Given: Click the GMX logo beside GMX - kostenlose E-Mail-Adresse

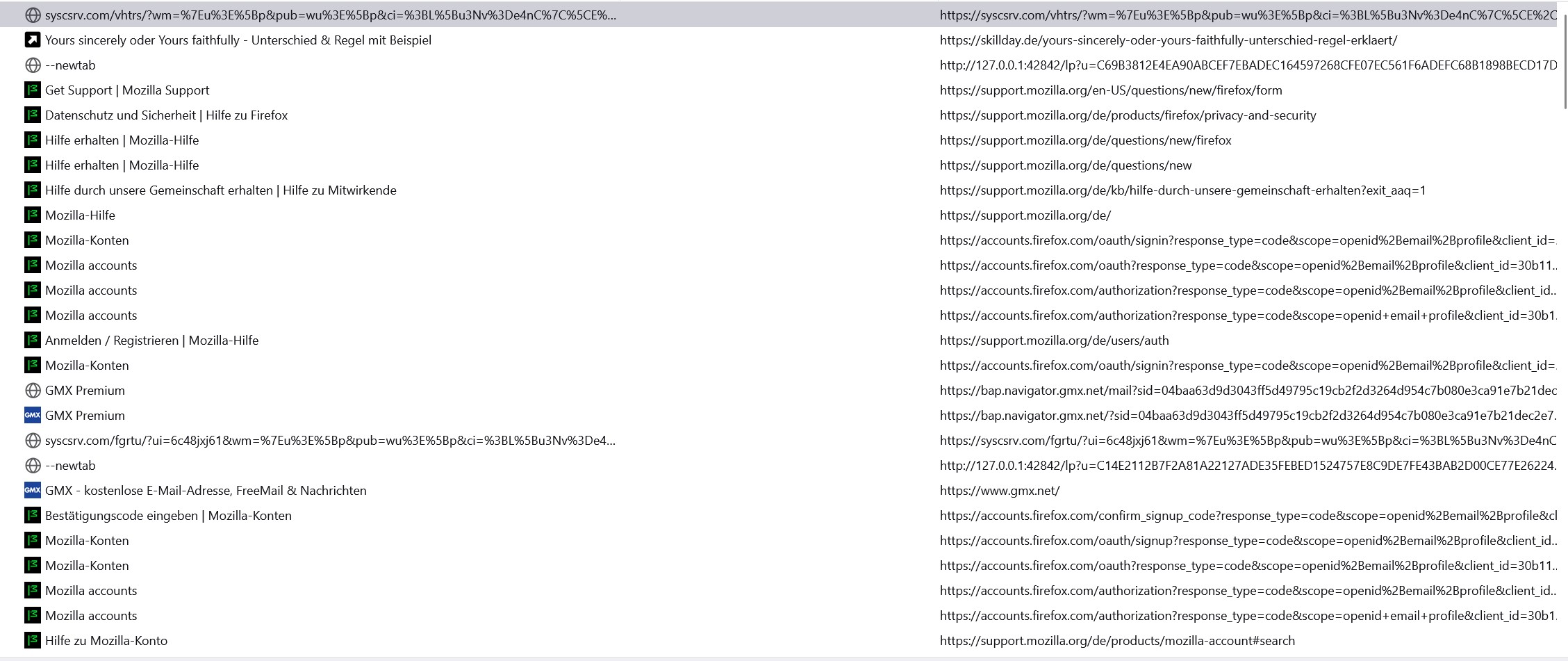Looking at the screenshot, I should (33, 491).
